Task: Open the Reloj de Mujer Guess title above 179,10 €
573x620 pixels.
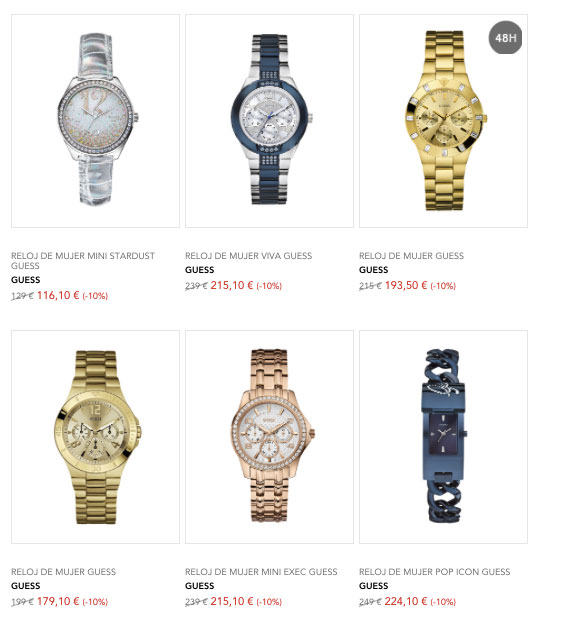Action: [63, 572]
